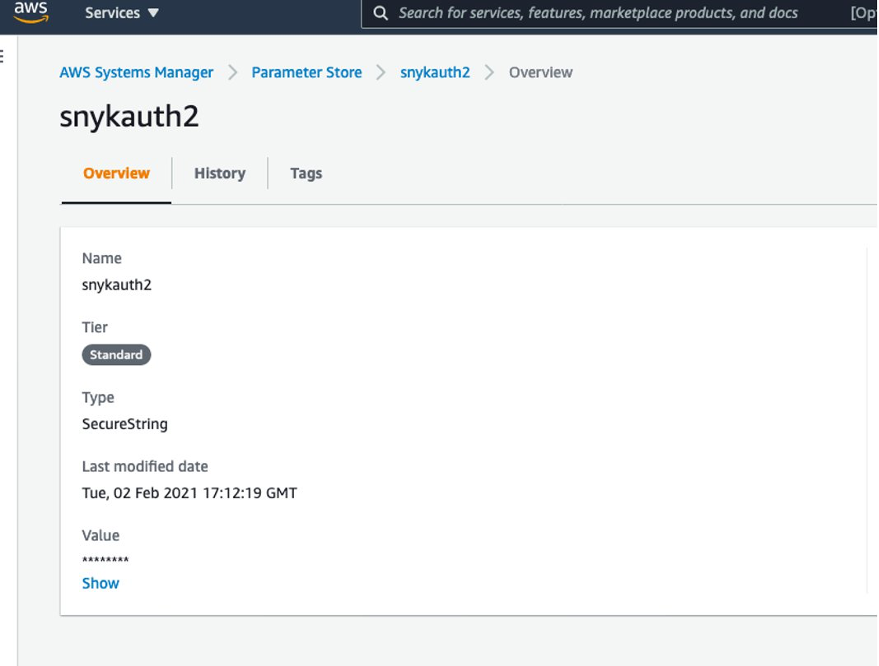Switch to the Tags tab
The height and width of the screenshot is (666, 879).
306,174
